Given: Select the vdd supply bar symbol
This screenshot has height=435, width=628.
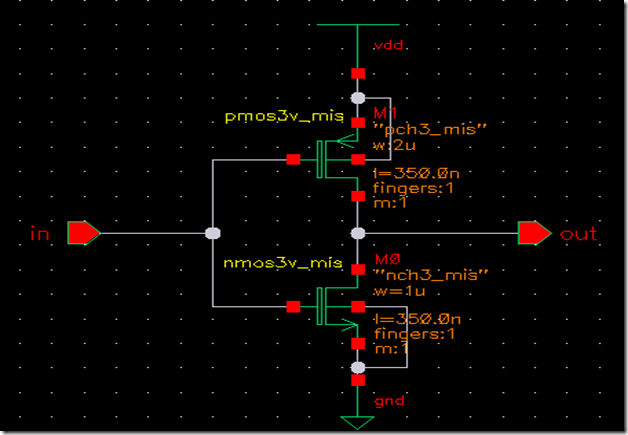Looking at the screenshot, I should coord(358,25).
